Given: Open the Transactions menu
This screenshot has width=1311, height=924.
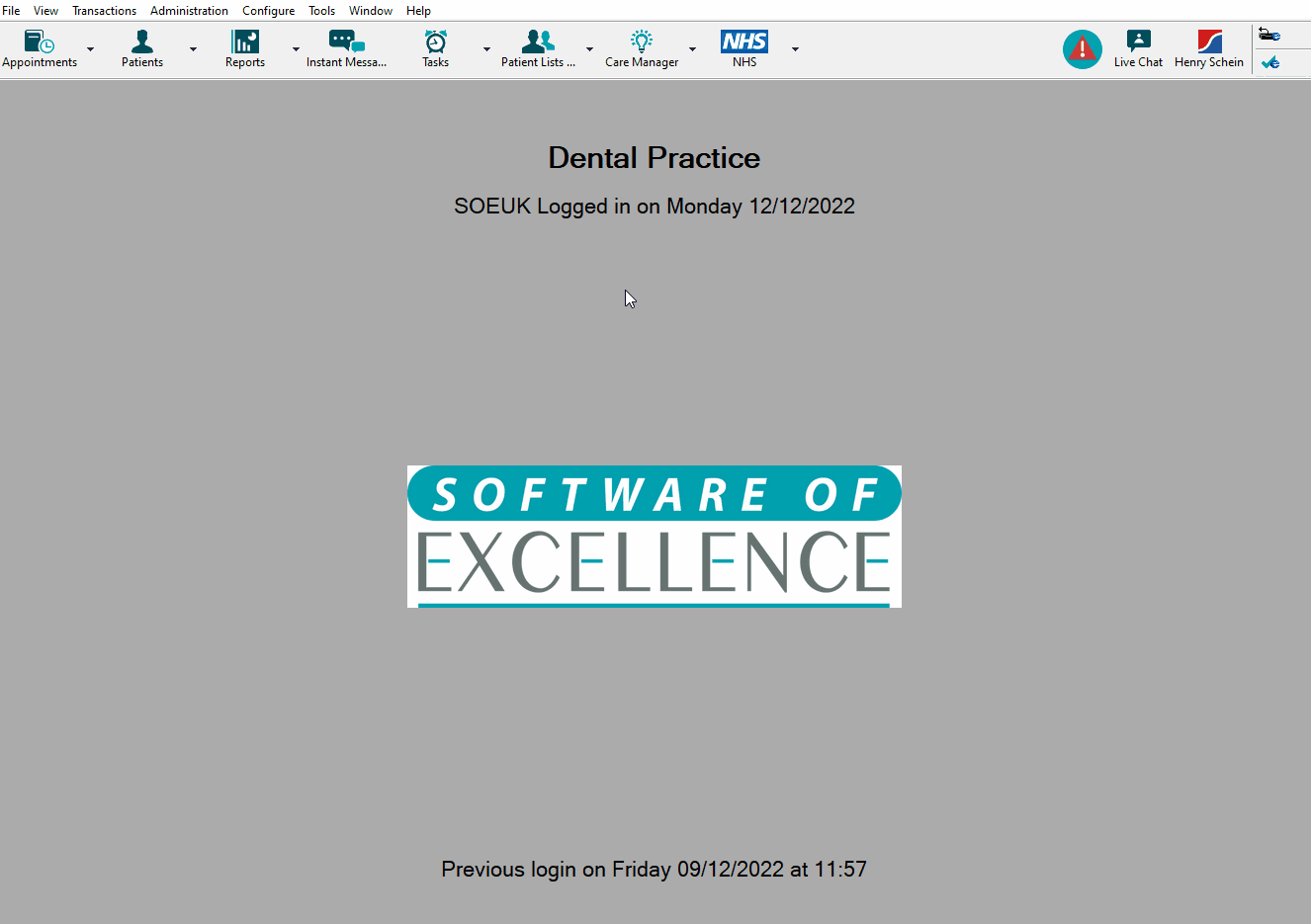Looking at the screenshot, I should point(104,11).
